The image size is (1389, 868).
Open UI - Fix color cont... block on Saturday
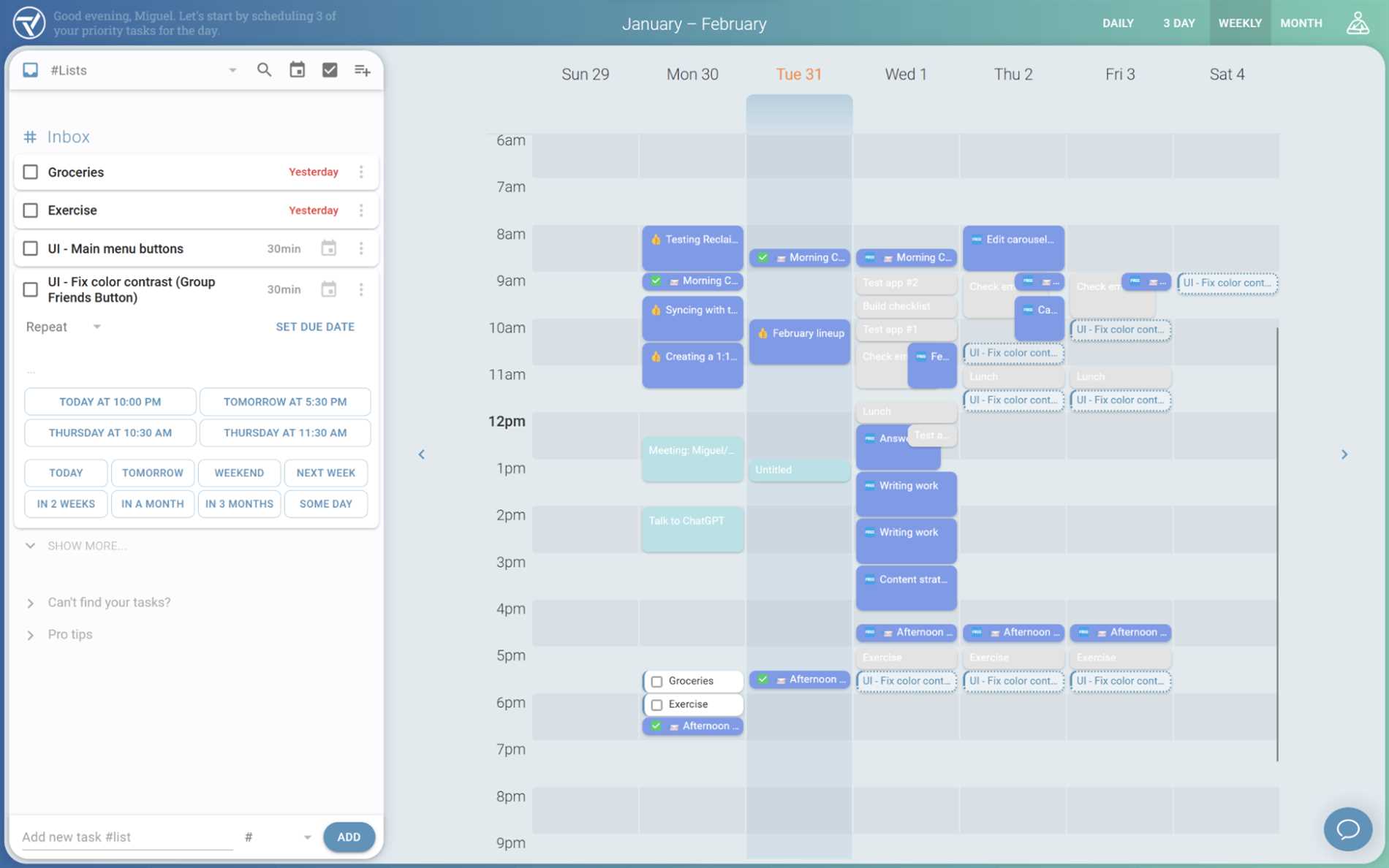pos(1227,283)
